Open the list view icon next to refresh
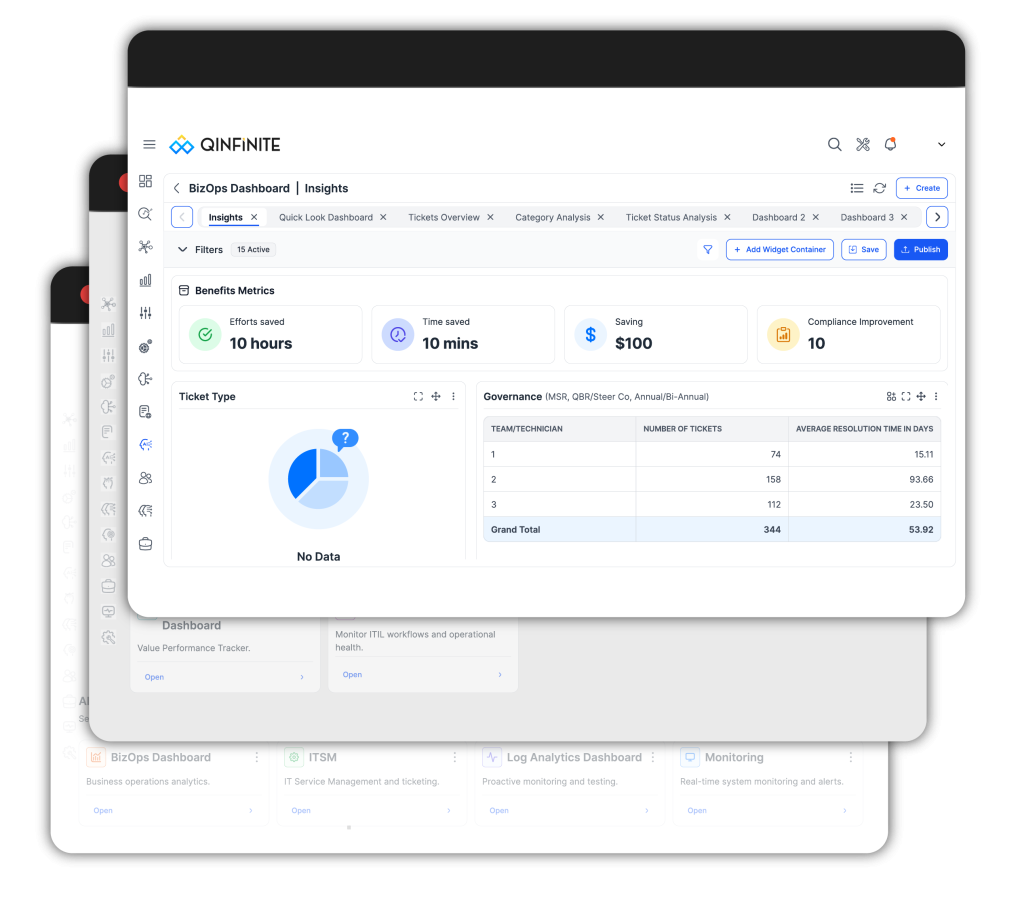 tap(857, 188)
